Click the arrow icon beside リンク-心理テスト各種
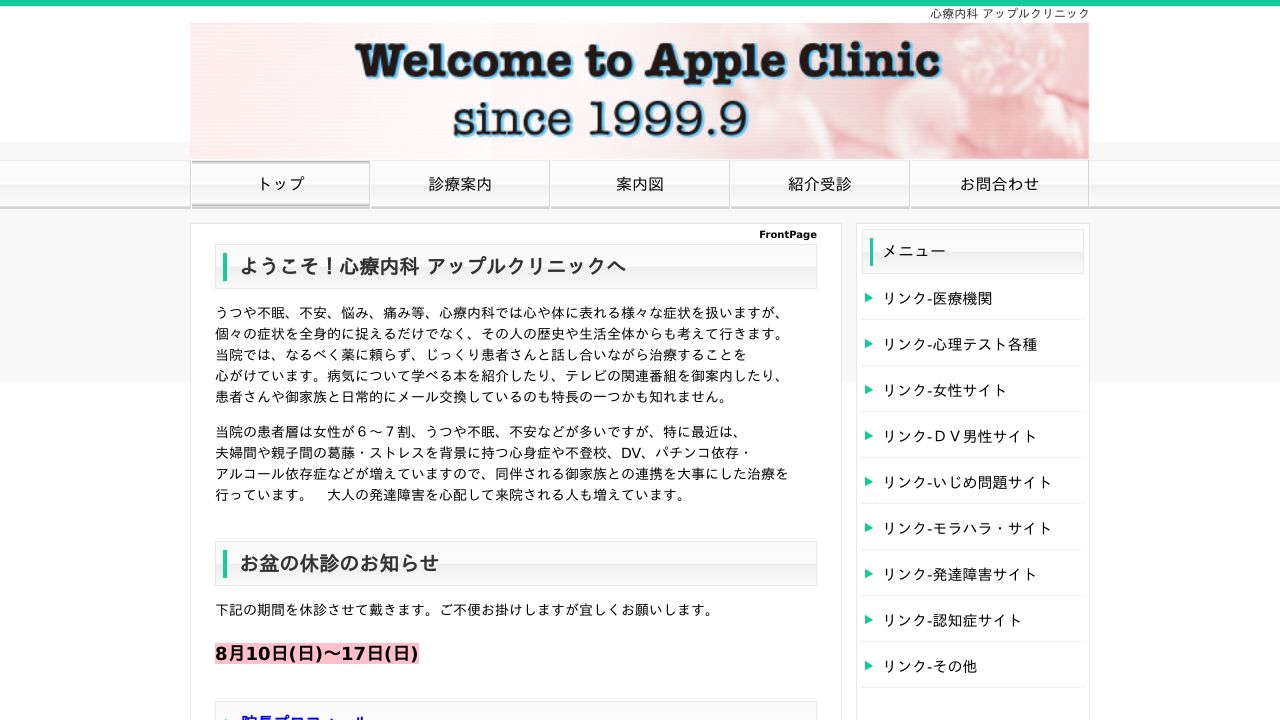 tap(868, 344)
